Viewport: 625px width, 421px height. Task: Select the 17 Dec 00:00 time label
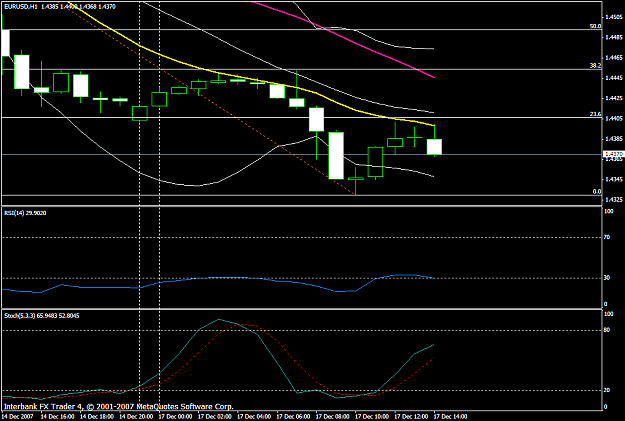(175, 417)
